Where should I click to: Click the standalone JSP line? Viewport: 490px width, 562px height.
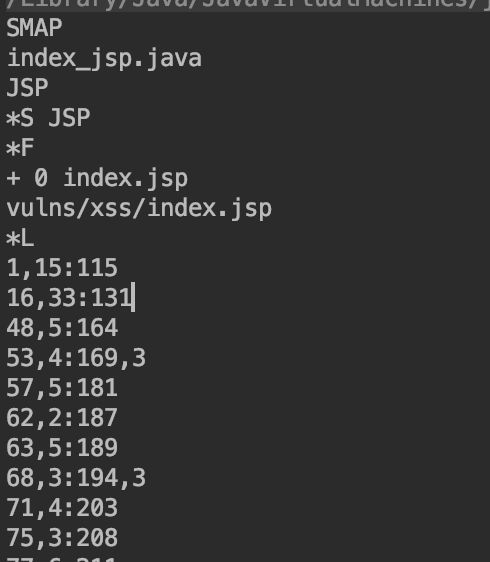pyautogui.click(x=27, y=88)
